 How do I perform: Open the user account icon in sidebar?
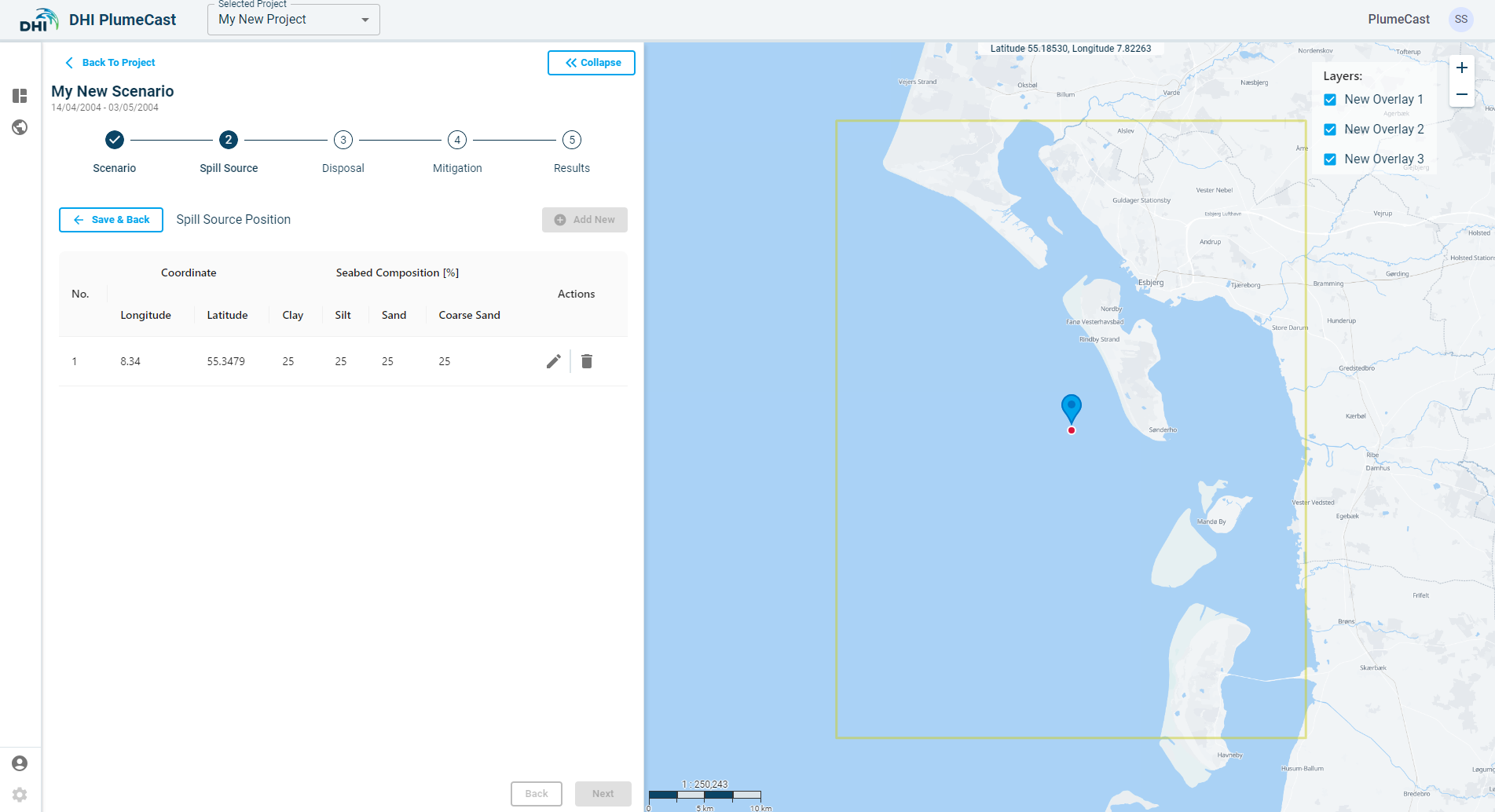pos(20,763)
